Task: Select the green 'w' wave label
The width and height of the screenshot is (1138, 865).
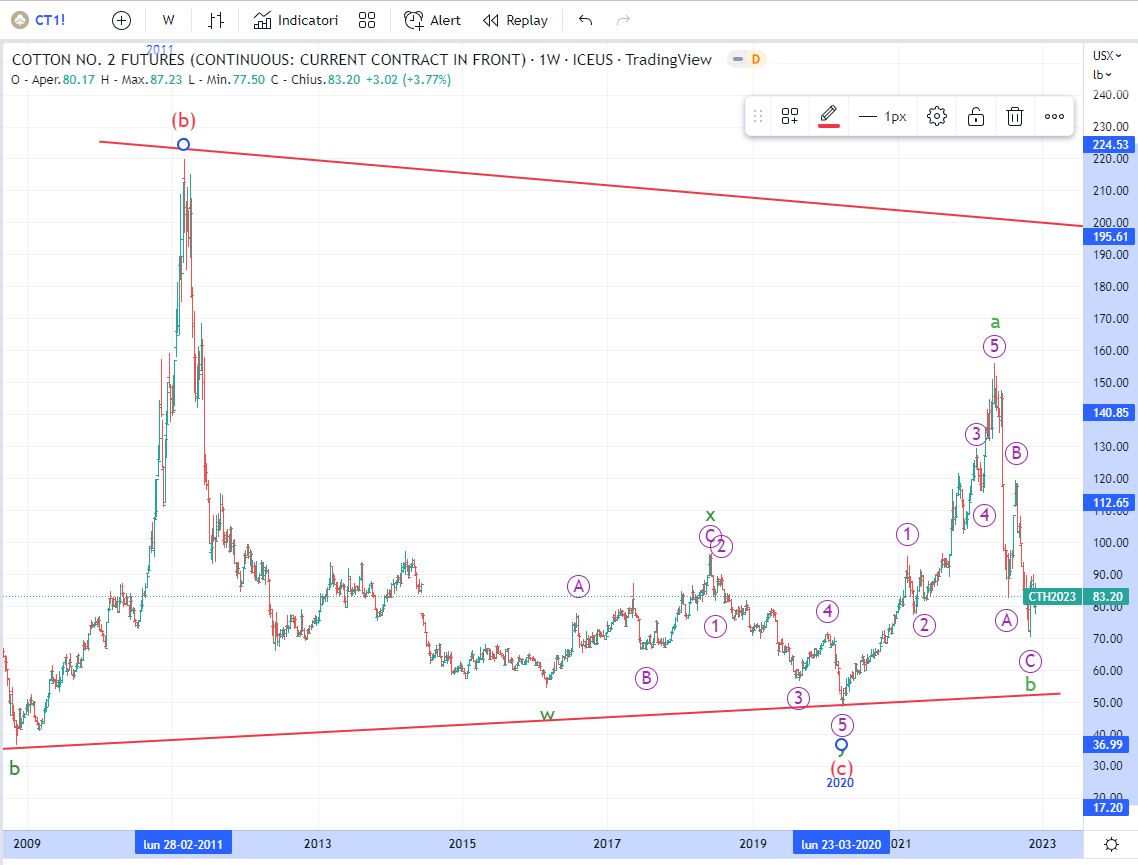Action: [x=547, y=714]
